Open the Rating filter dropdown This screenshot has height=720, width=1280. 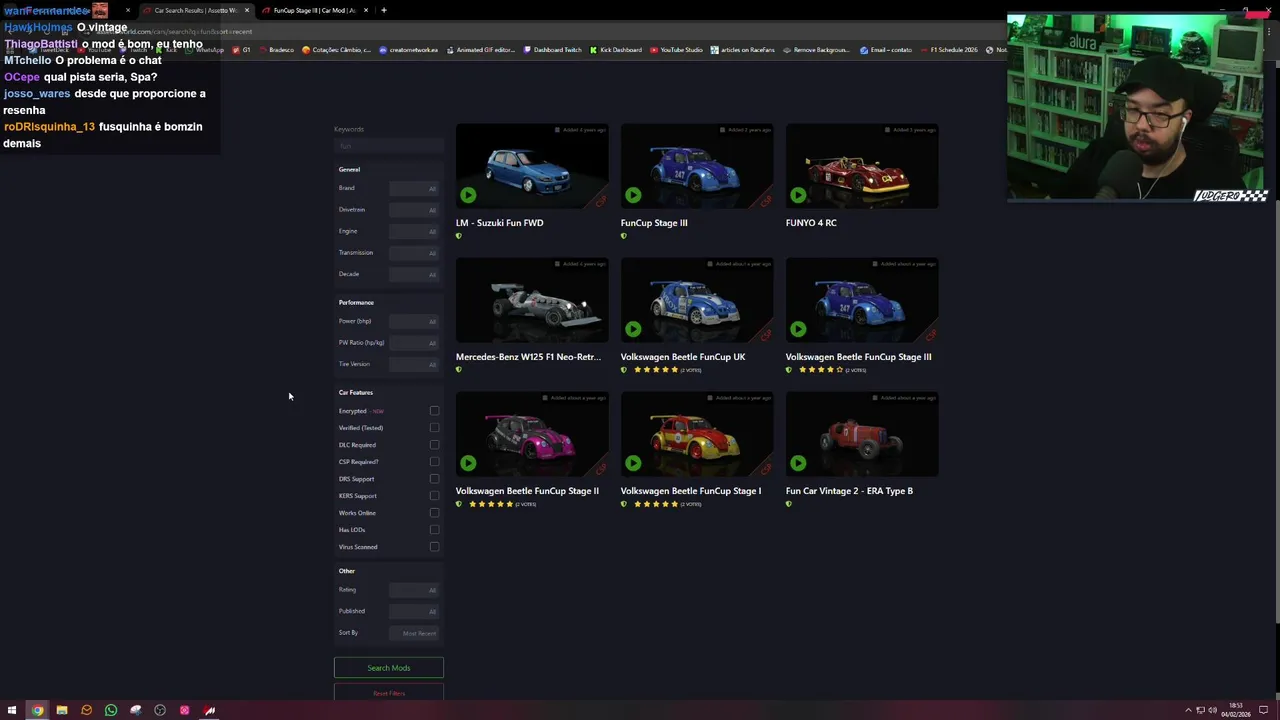pyautogui.click(x=414, y=590)
